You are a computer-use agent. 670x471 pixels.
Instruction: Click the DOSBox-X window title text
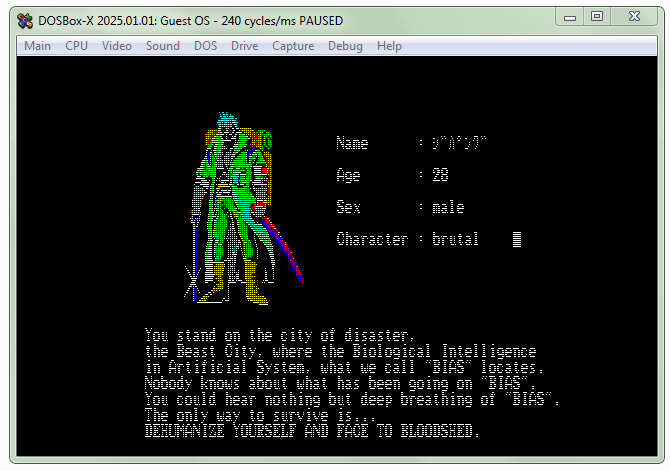pos(191,21)
